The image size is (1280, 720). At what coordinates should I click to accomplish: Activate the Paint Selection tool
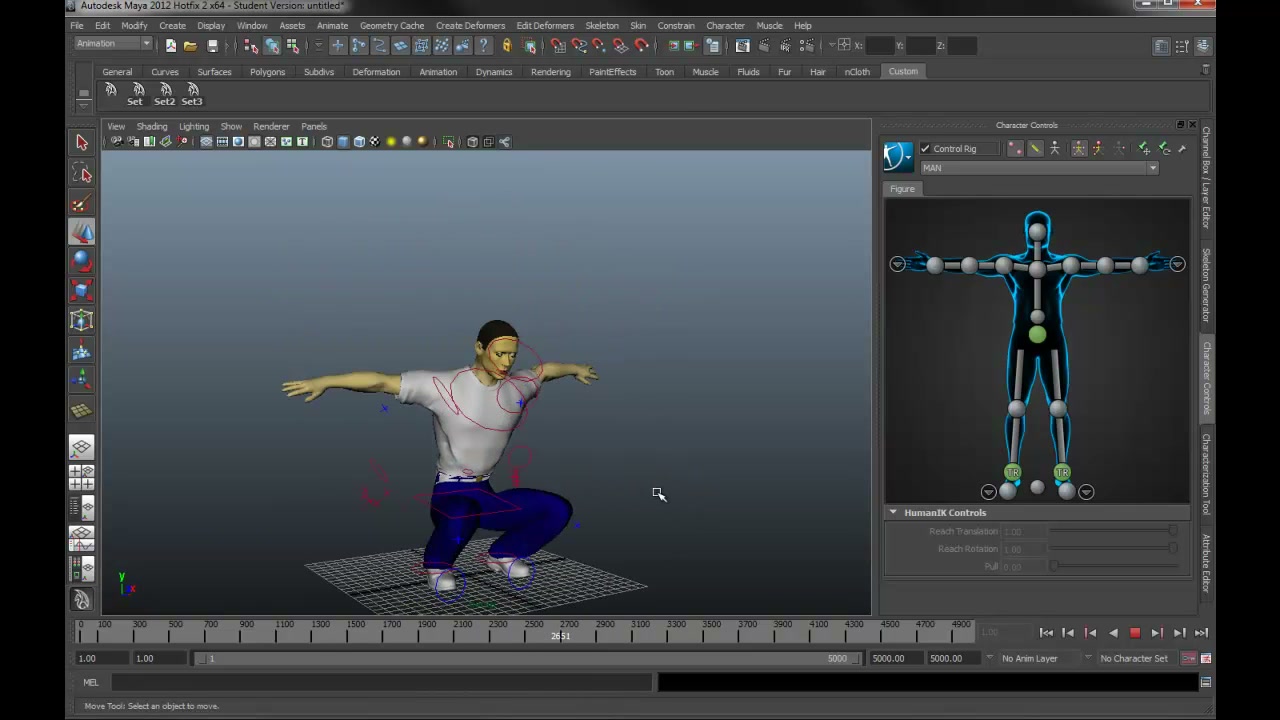pyautogui.click(x=82, y=204)
